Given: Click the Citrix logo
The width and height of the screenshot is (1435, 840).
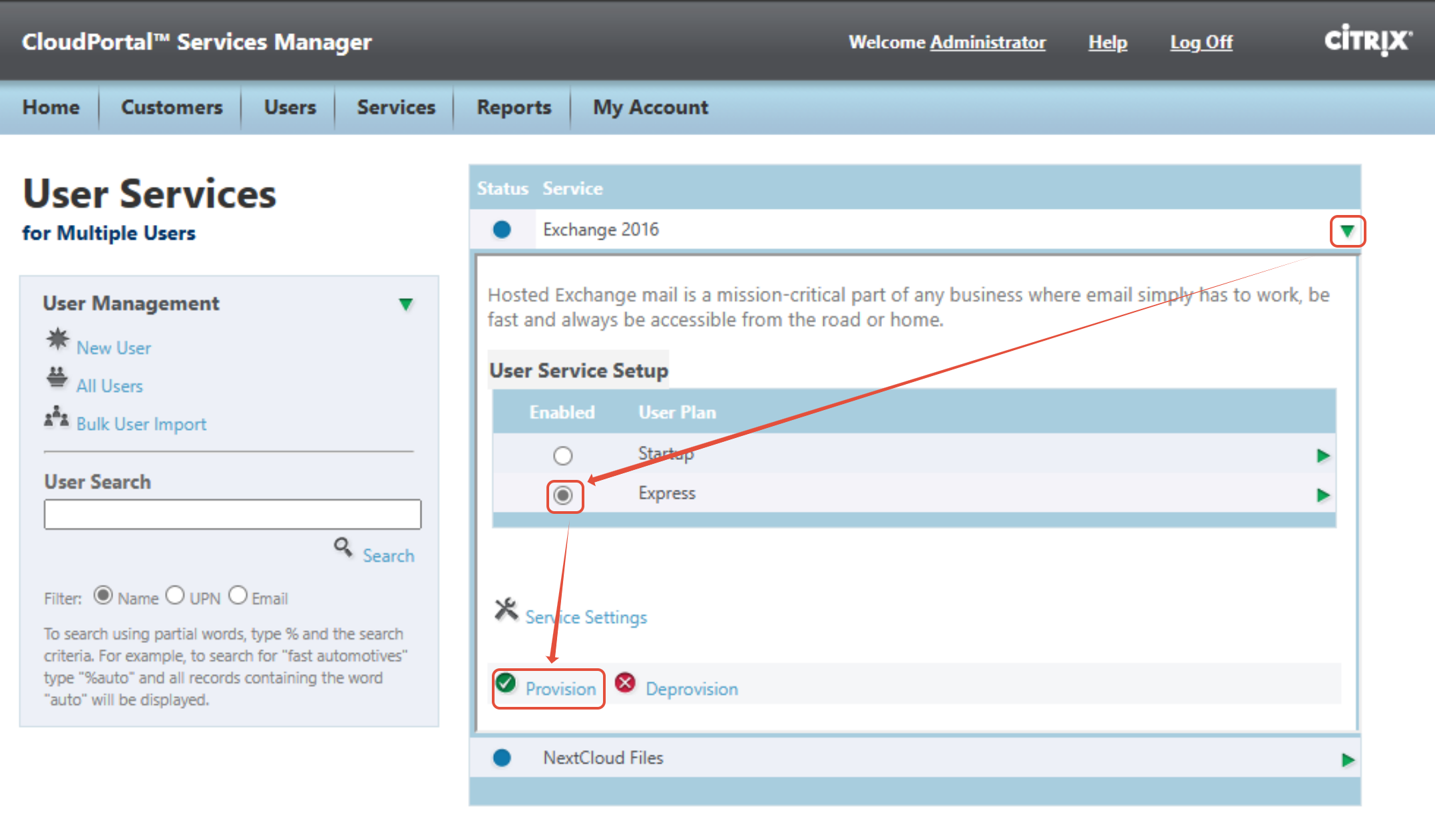Looking at the screenshot, I should 1368,40.
